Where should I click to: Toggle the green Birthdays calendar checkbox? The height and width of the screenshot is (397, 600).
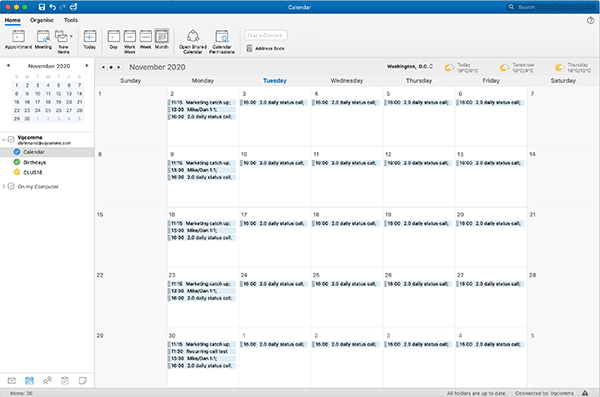coord(16,162)
